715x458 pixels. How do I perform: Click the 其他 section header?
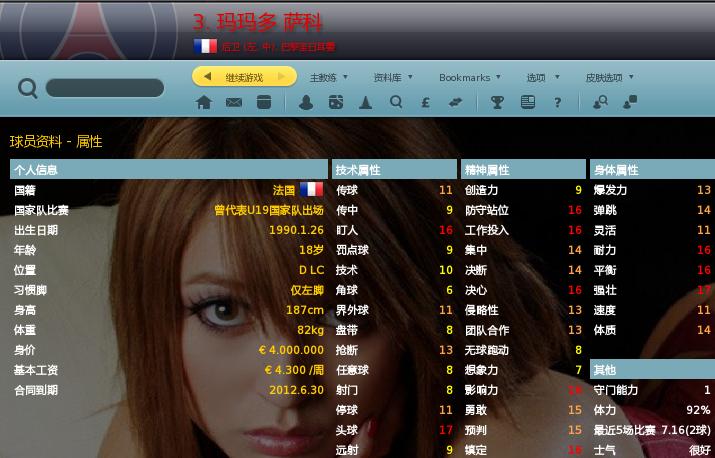(653, 369)
